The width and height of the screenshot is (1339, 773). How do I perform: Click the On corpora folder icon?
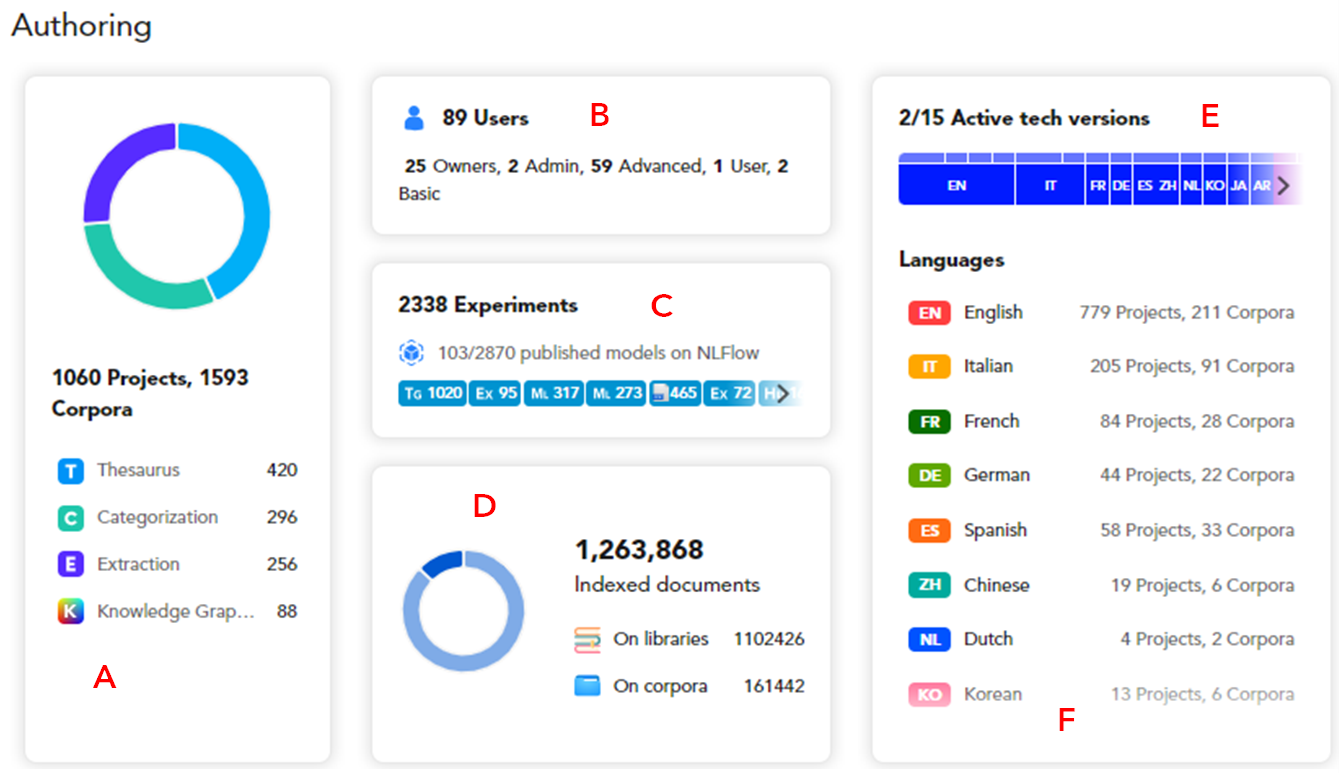coord(587,686)
